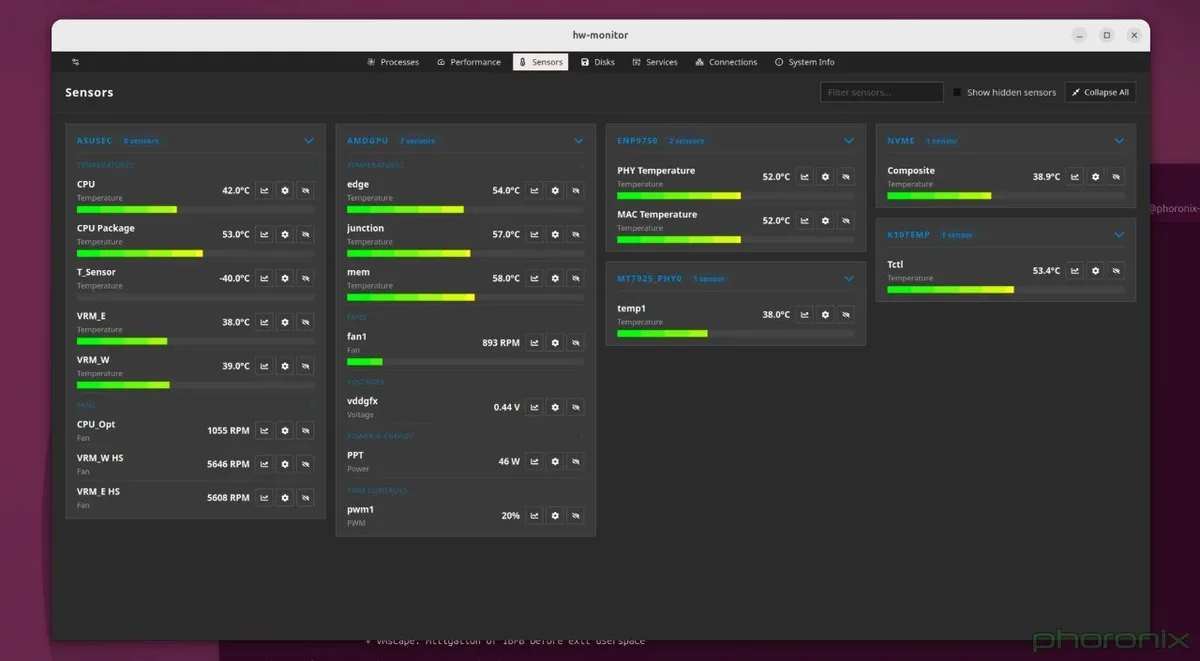This screenshot has width=1200, height=661.
Task: Switch to the Disks tab
Action: coord(598,62)
